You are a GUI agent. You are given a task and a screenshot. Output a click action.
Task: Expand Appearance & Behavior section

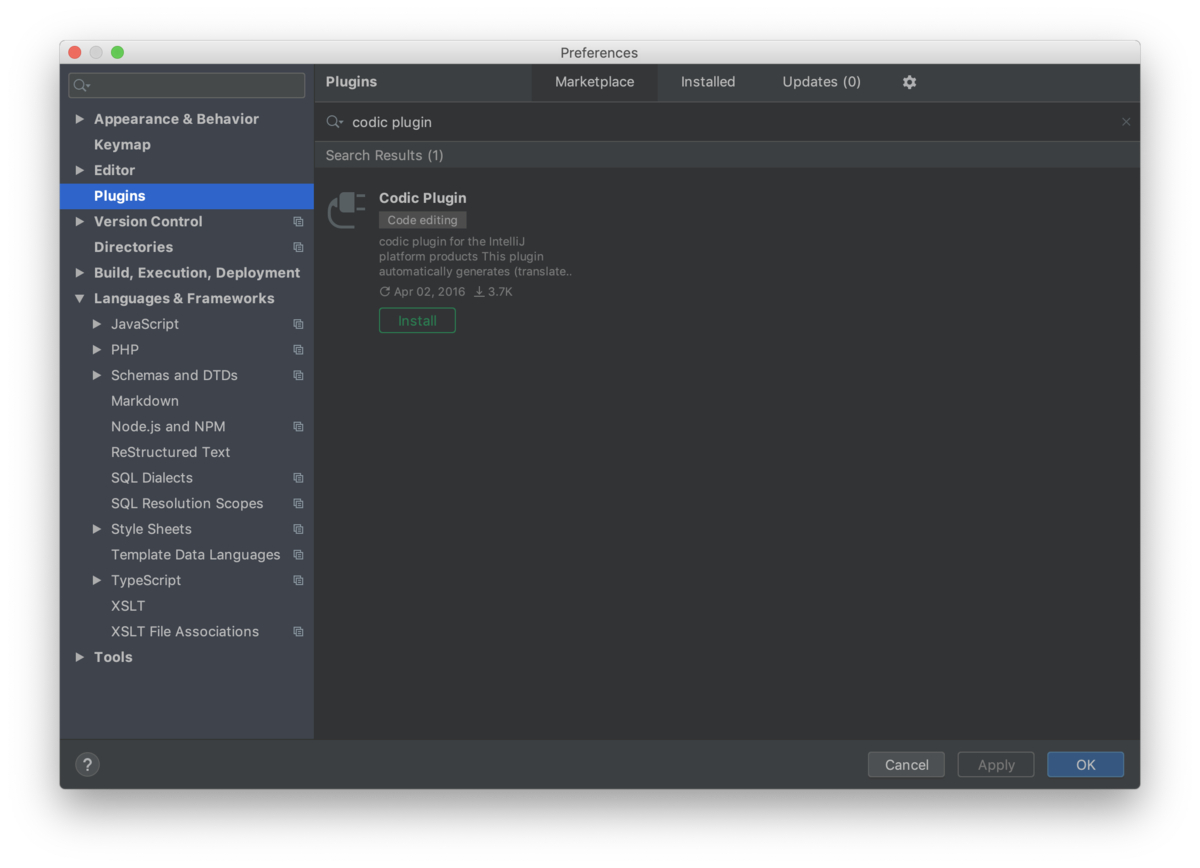click(80, 119)
